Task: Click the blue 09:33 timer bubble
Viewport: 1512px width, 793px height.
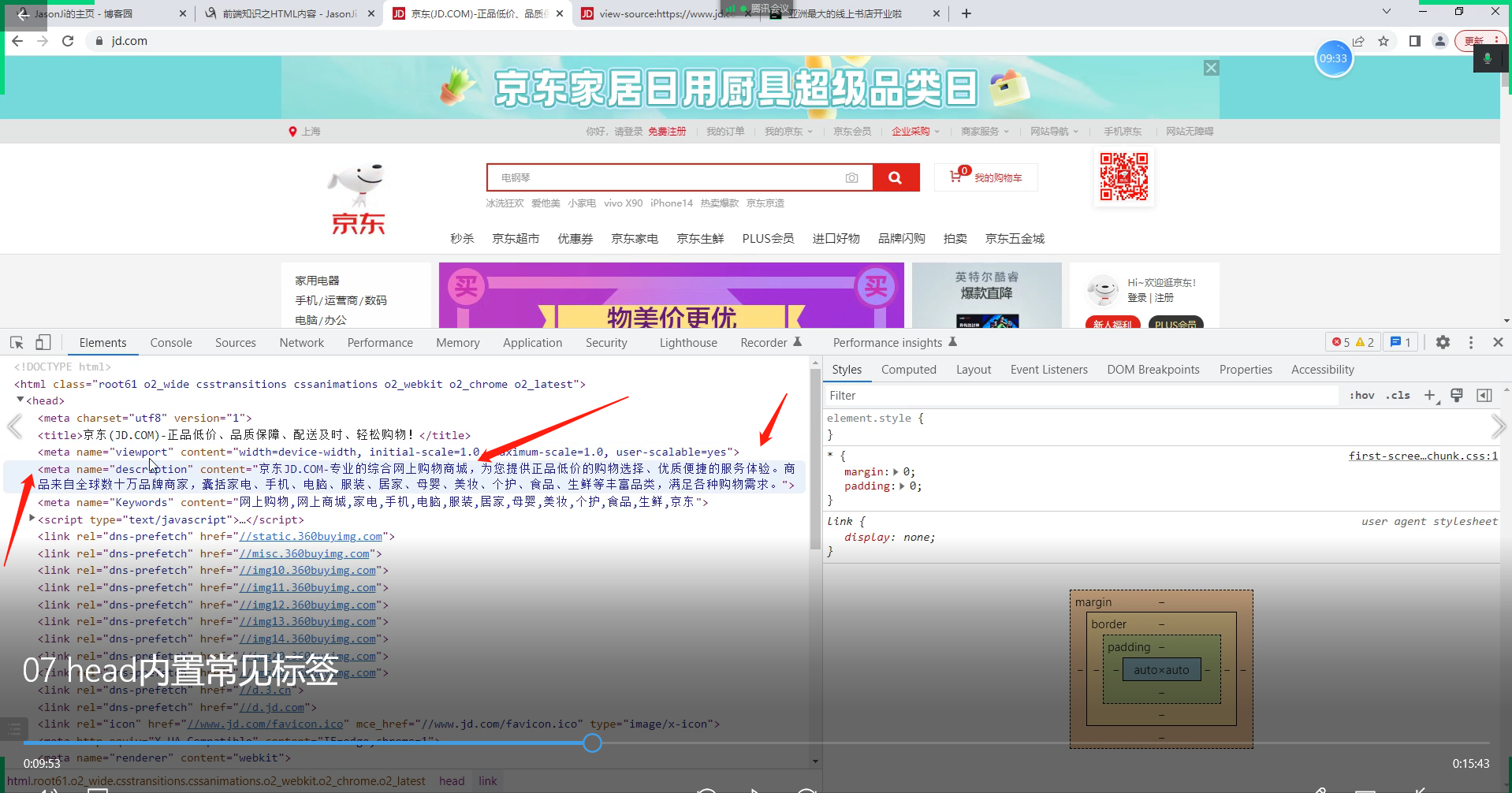Action: [1334, 58]
